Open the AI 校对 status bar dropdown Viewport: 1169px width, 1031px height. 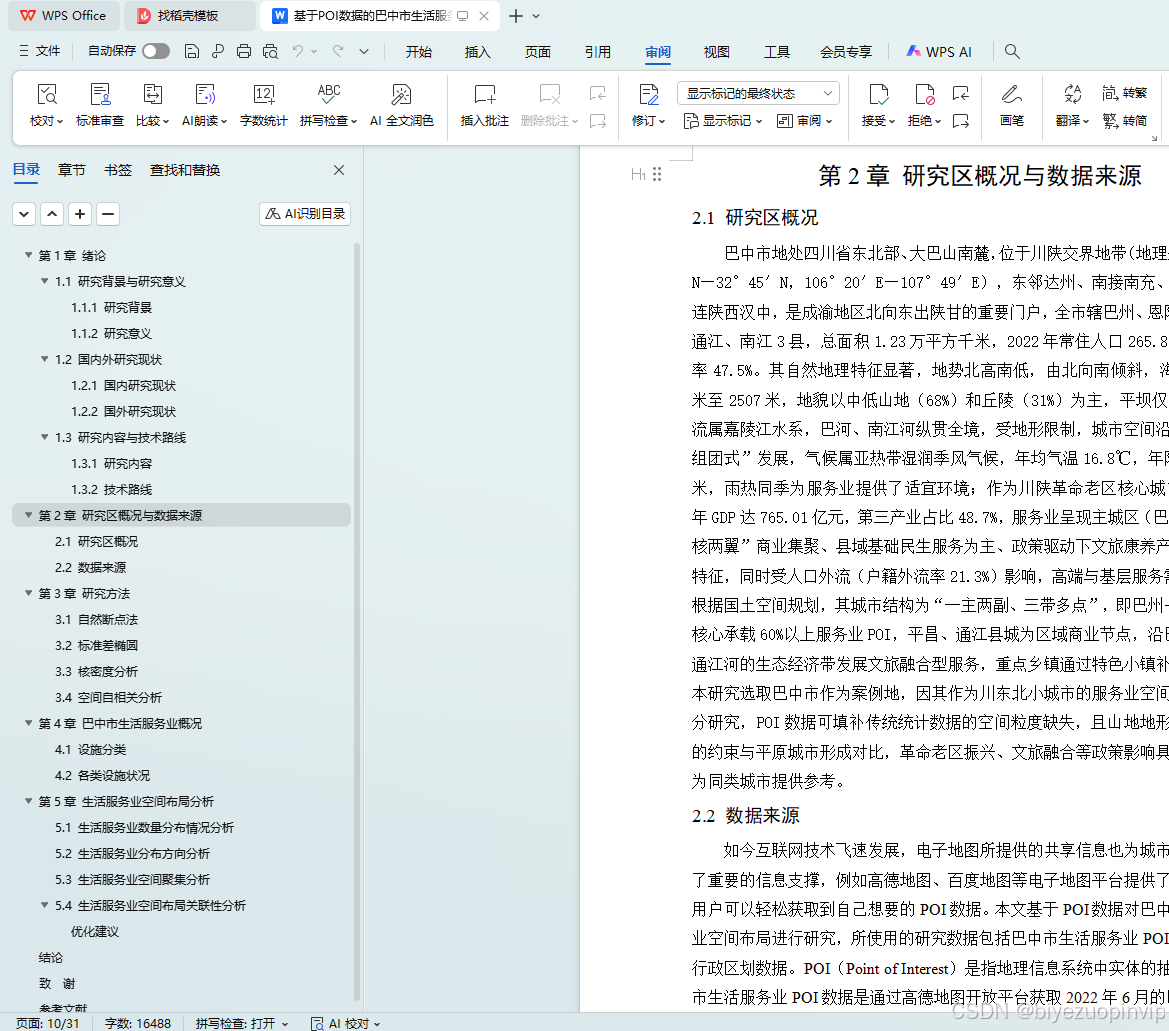(x=345, y=1024)
